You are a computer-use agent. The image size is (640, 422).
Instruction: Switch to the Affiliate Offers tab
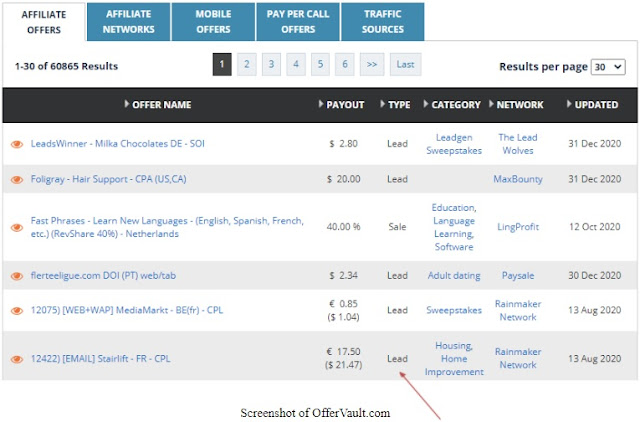pos(44,22)
